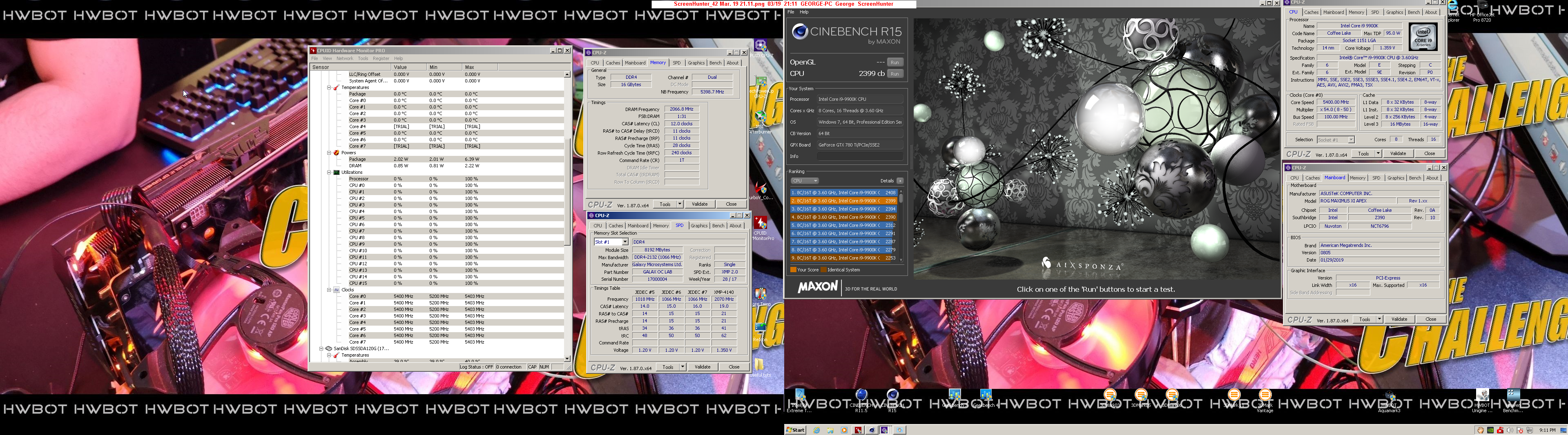Open Geekbench 3 desktop shortcut

(x=955, y=399)
